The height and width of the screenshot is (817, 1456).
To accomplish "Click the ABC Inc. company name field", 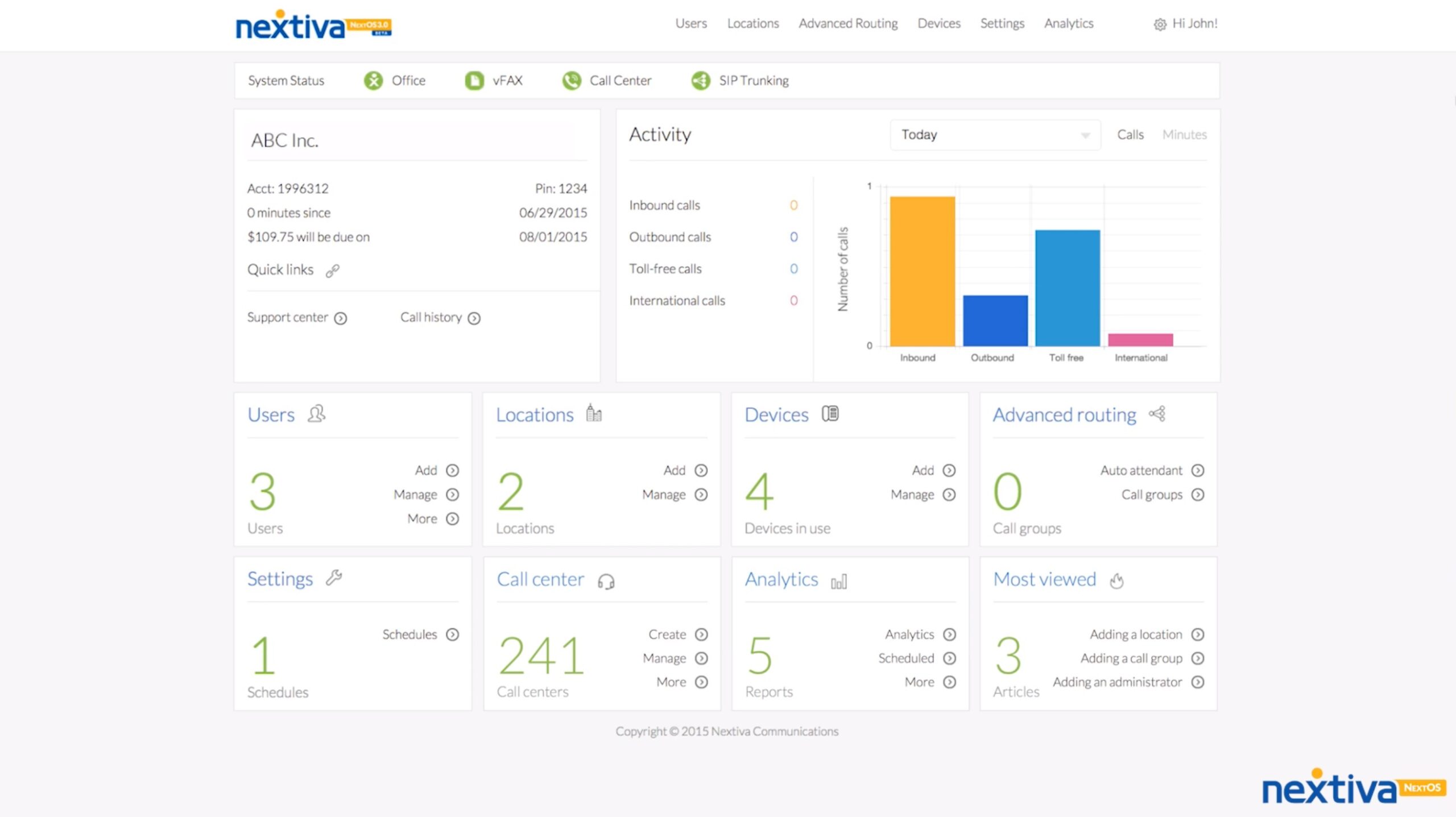I will click(x=284, y=140).
